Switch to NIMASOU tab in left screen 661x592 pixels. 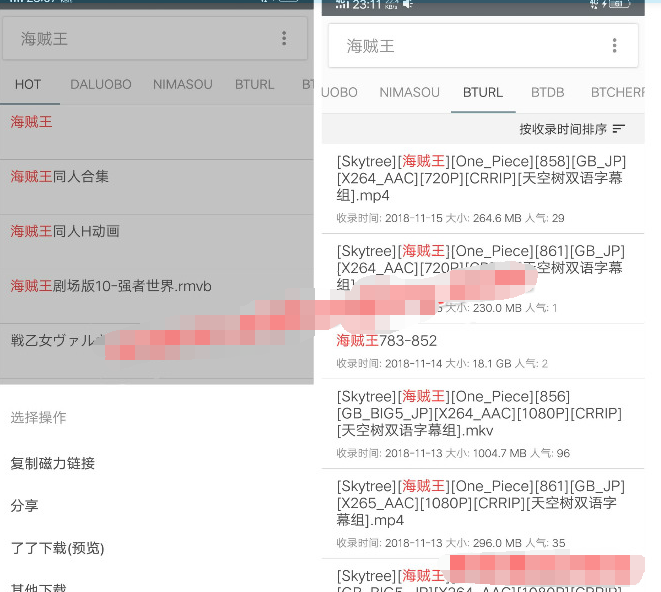pos(183,85)
